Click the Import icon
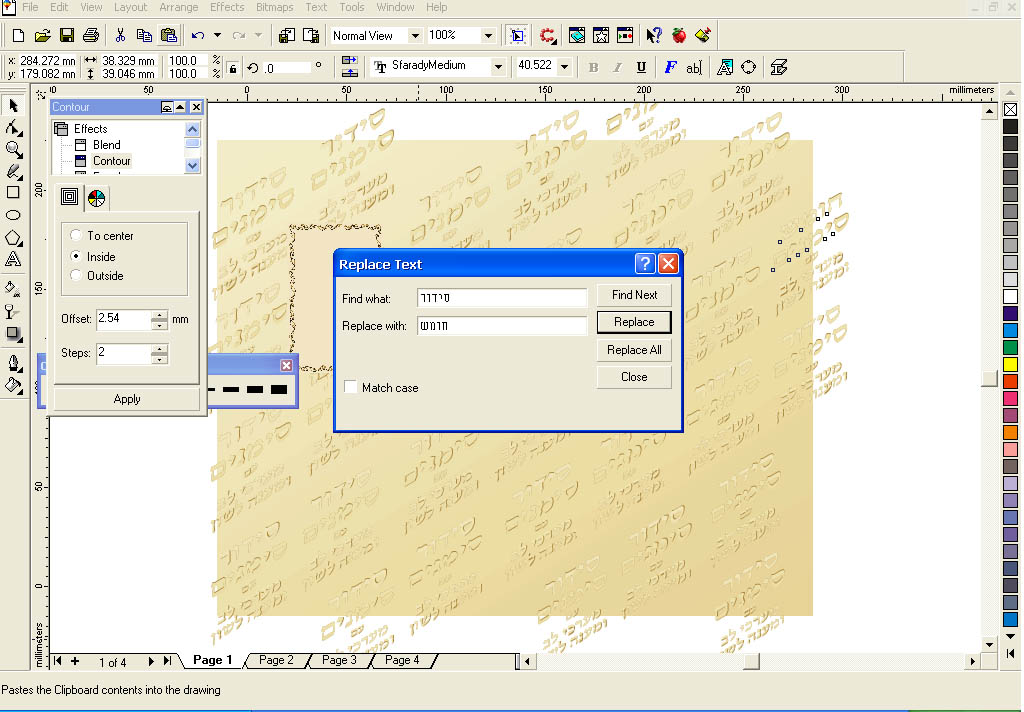1024x712 pixels. tap(287, 36)
